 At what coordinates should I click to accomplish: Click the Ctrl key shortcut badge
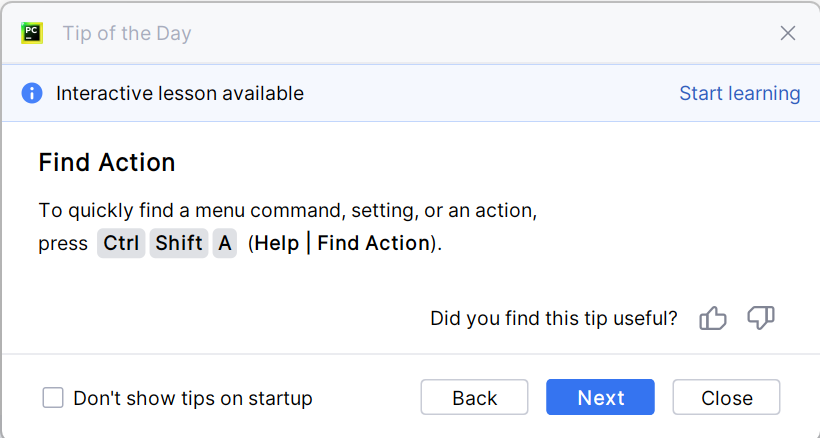pos(122,243)
